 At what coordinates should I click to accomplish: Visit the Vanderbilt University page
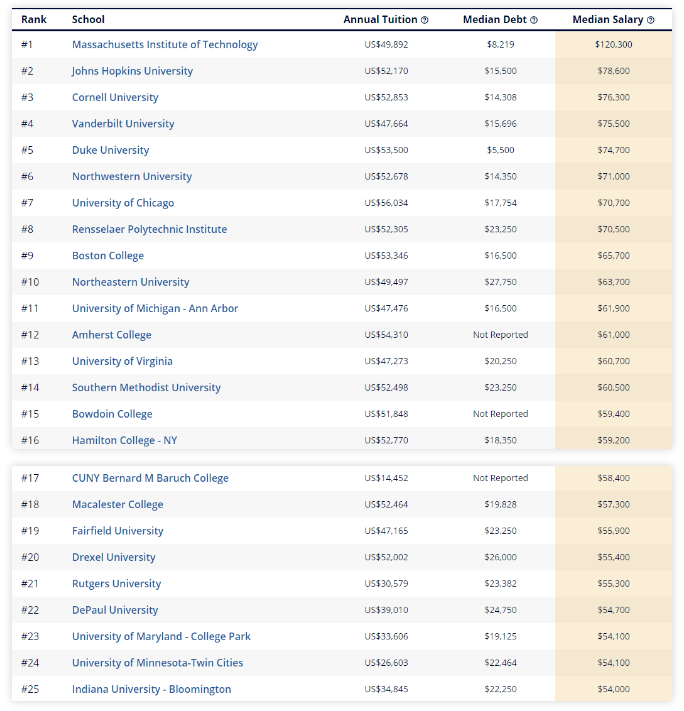(x=123, y=123)
